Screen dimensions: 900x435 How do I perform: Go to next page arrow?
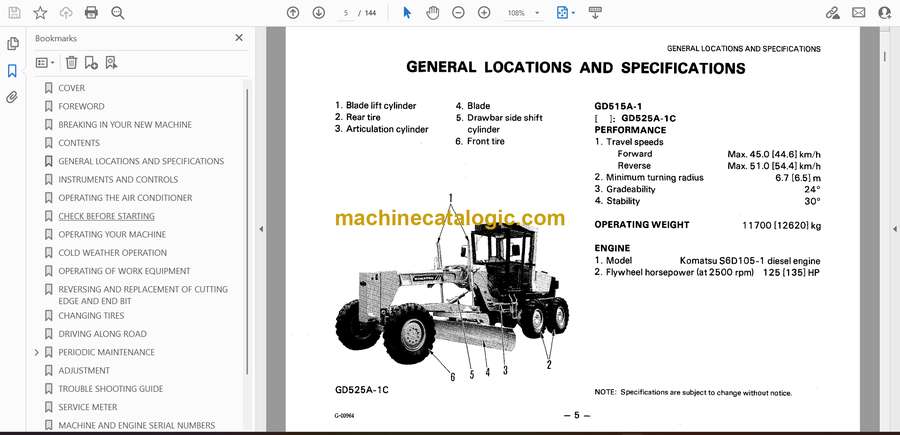(319, 13)
